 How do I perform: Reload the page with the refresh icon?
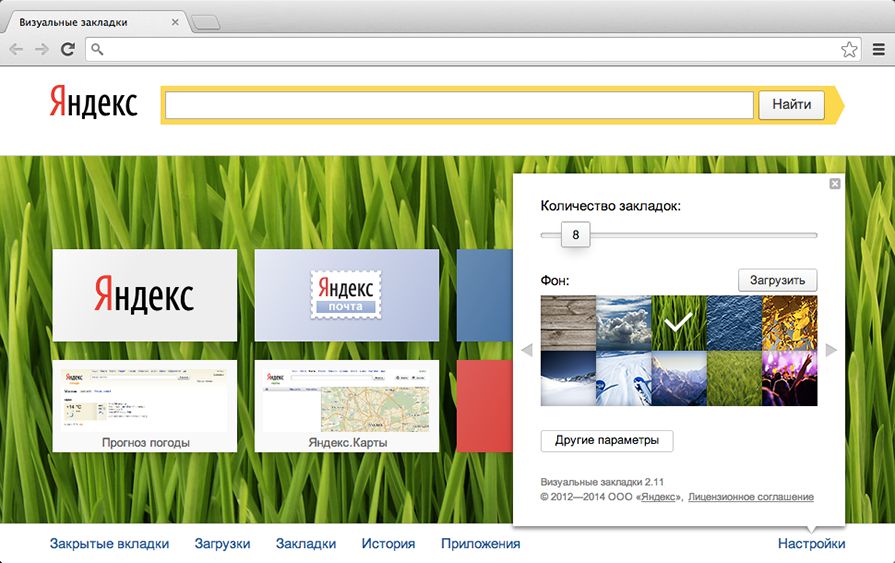coord(68,50)
